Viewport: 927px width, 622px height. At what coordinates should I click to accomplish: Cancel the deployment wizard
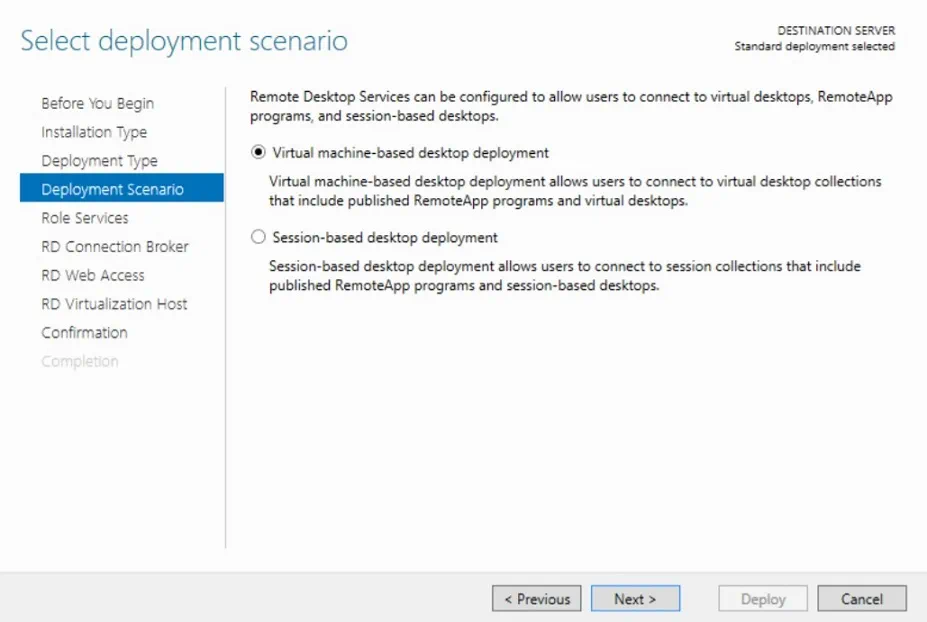862,599
